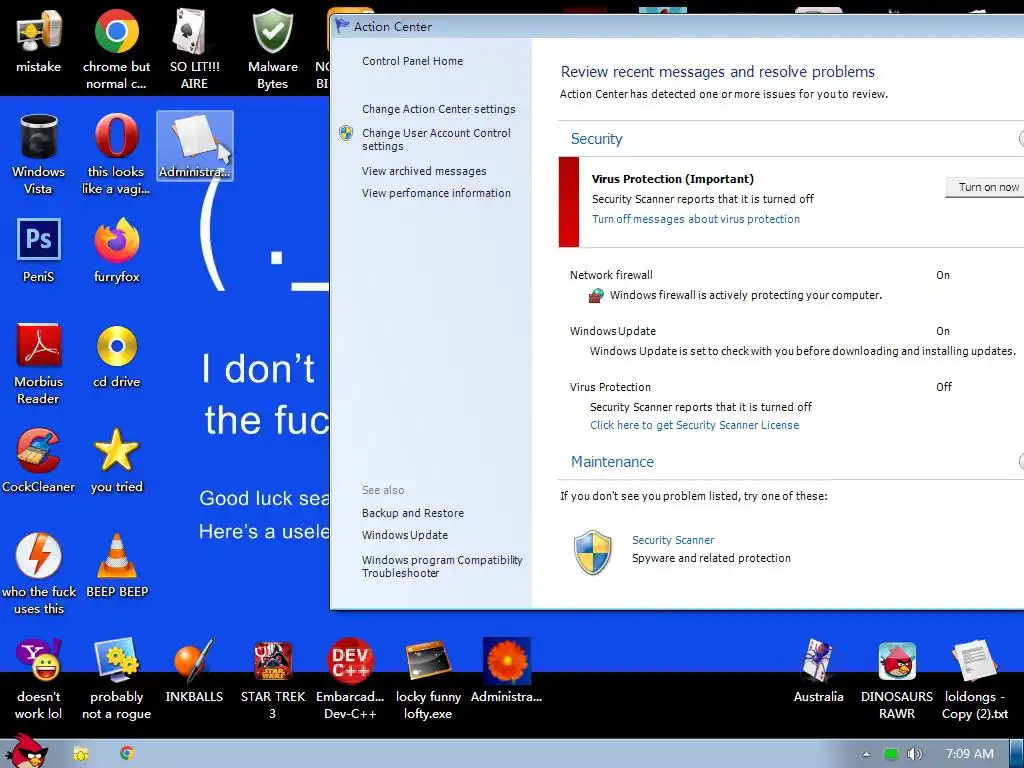Click the Action Center window title bar
The image size is (1024, 768).
677,27
